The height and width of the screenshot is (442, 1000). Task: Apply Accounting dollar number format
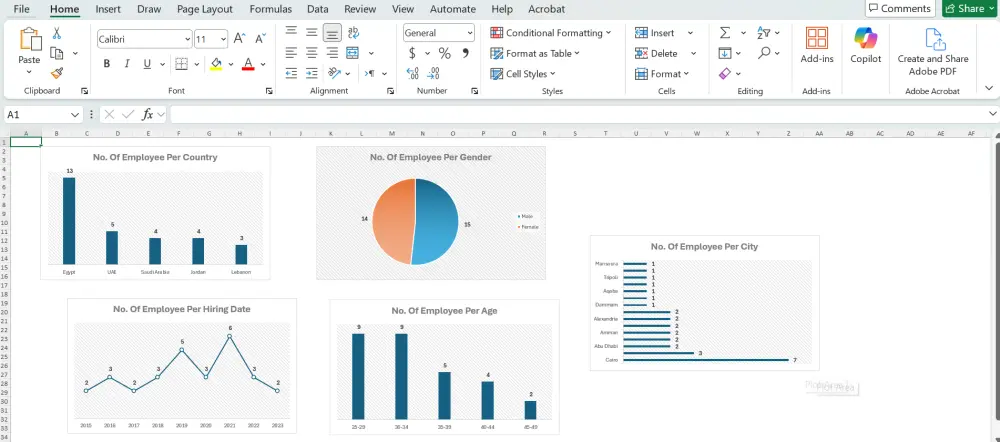(413, 54)
